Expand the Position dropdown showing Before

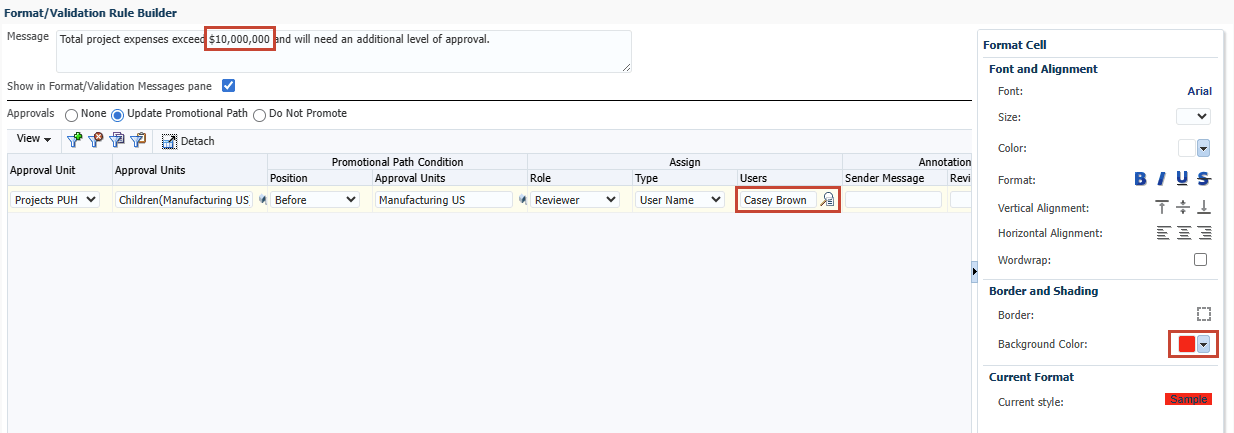click(x=315, y=200)
